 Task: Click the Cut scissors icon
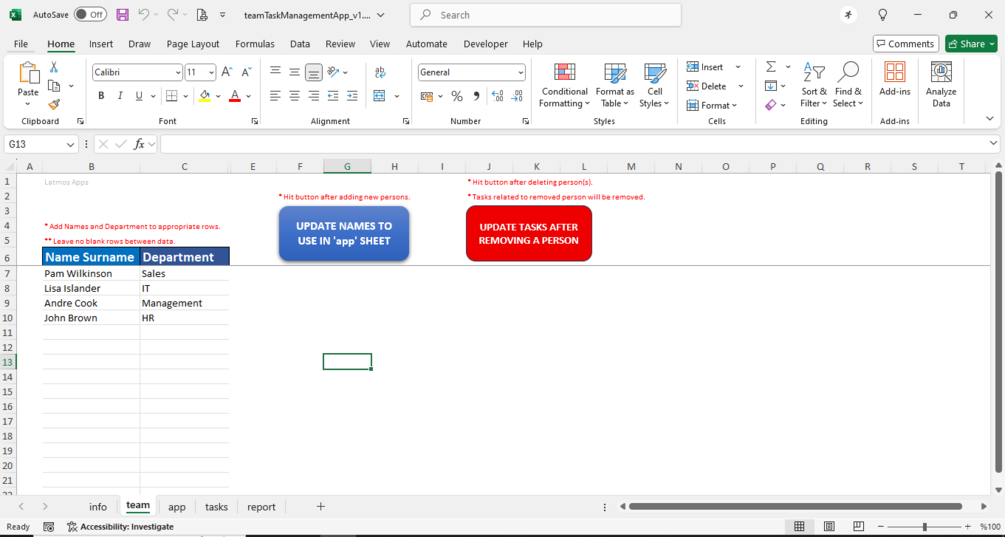coord(54,67)
